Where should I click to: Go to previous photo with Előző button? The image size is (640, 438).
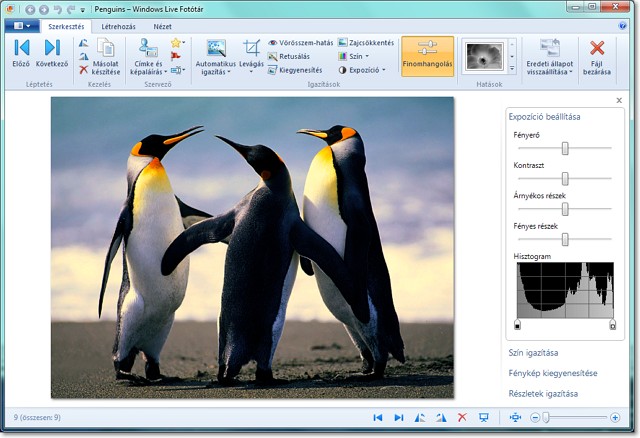coord(21,52)
